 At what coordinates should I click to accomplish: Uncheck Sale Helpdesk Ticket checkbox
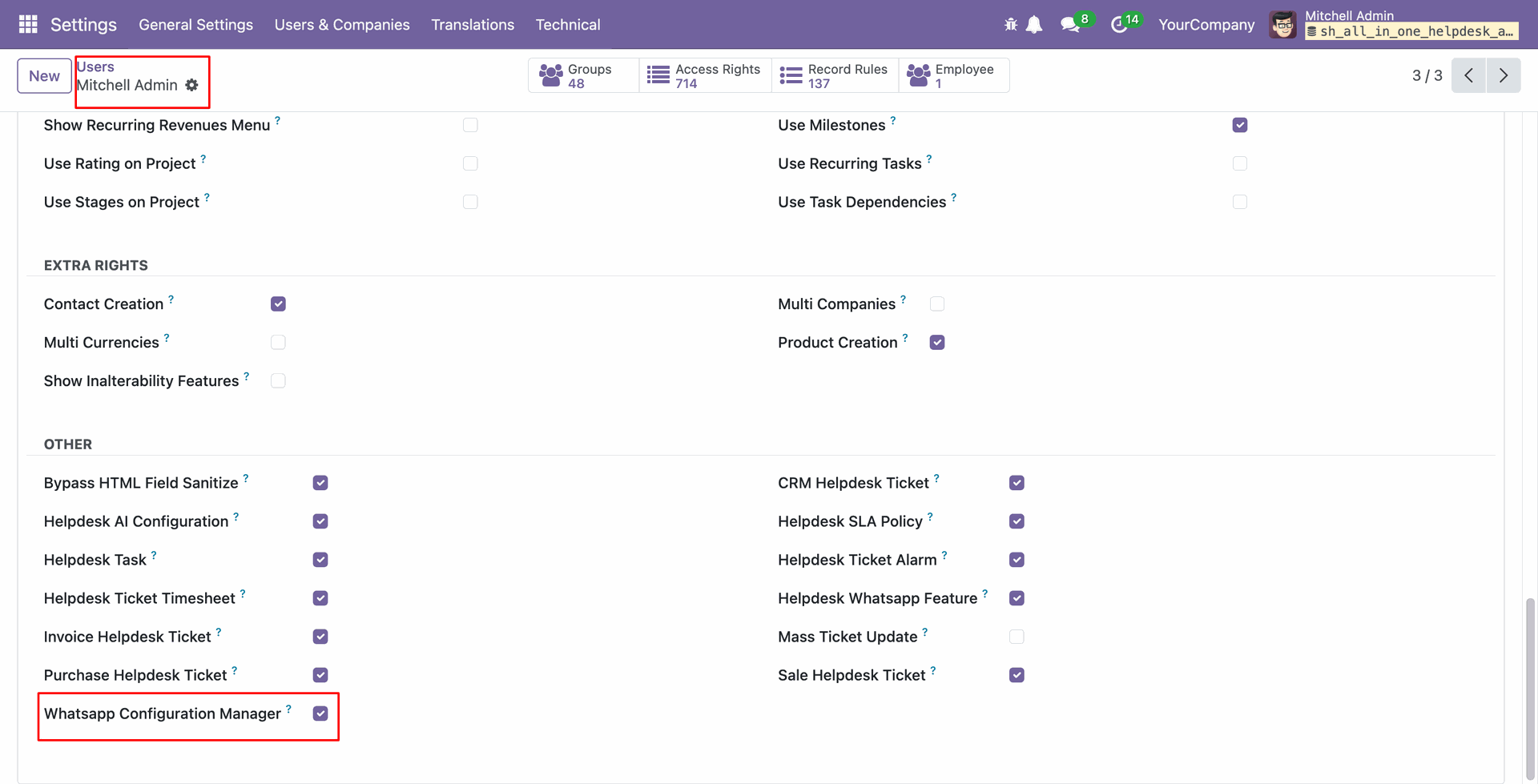tap(1017, 675)
